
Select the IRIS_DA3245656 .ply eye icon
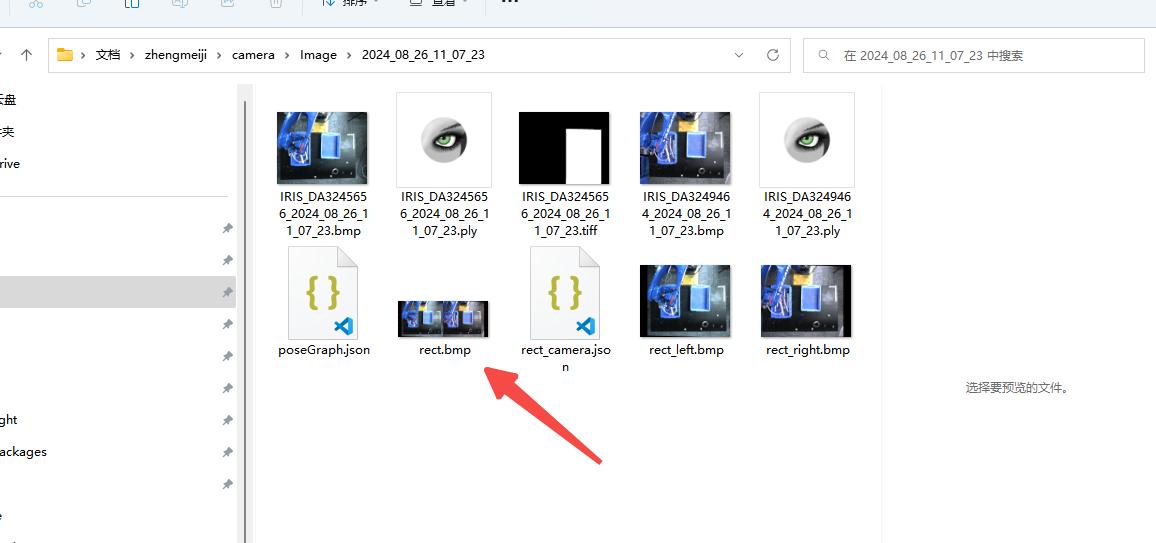(x=443, y=140)
